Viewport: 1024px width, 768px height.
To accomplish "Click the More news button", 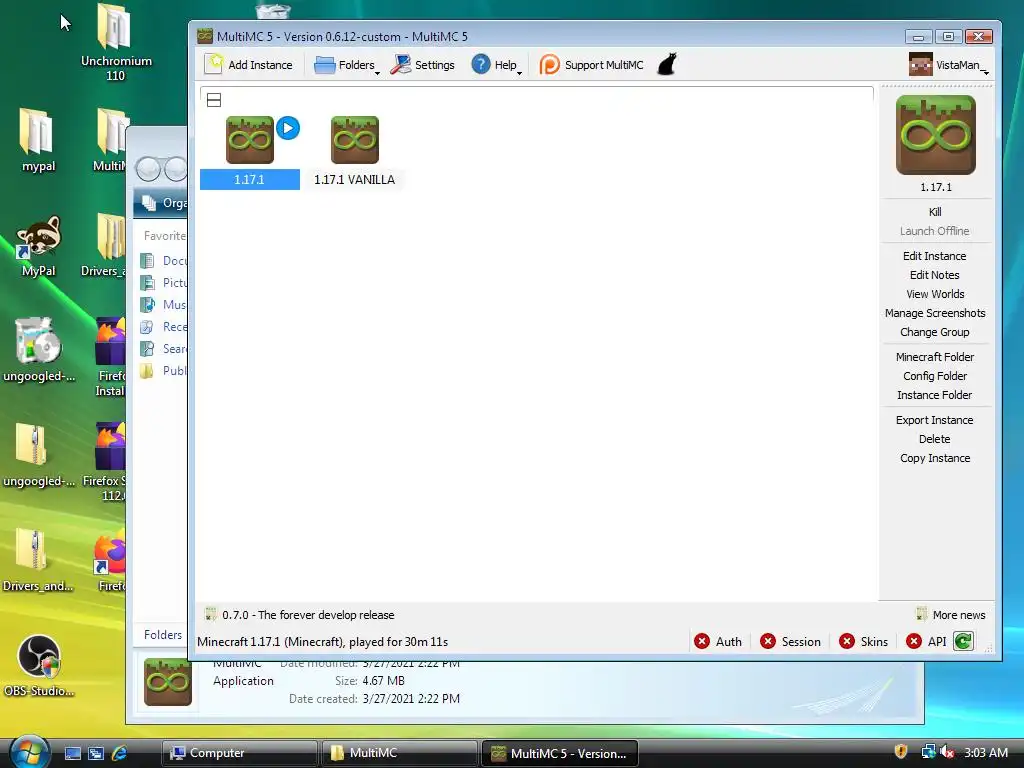I will (951, 615).
